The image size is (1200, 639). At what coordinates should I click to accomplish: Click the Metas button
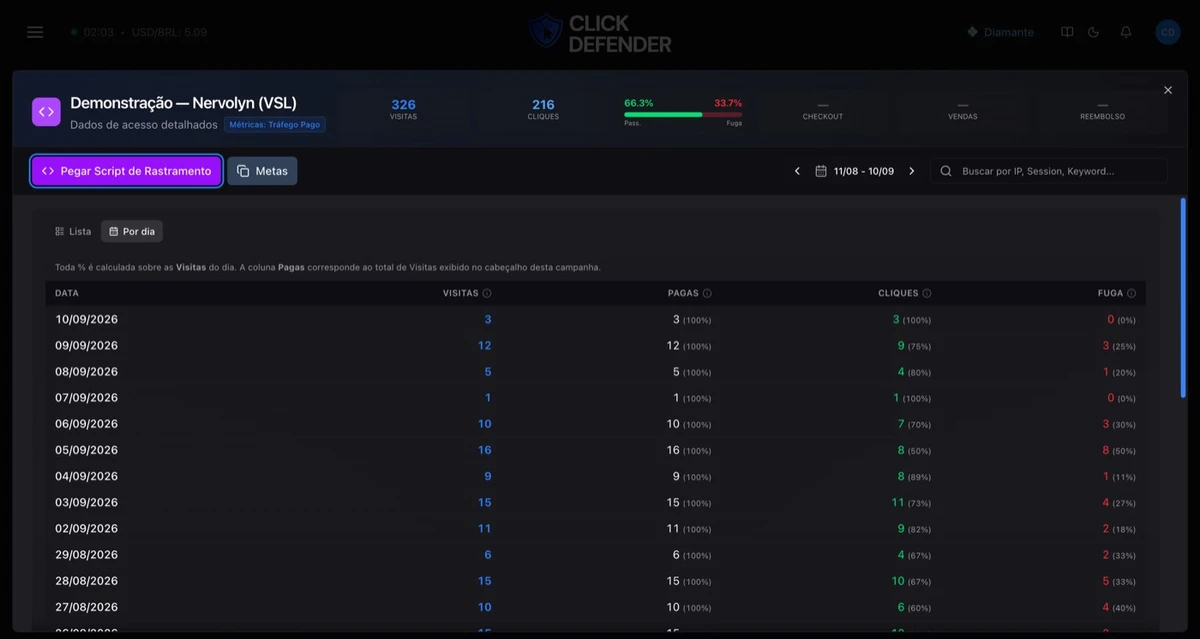[x=262, y=171]
